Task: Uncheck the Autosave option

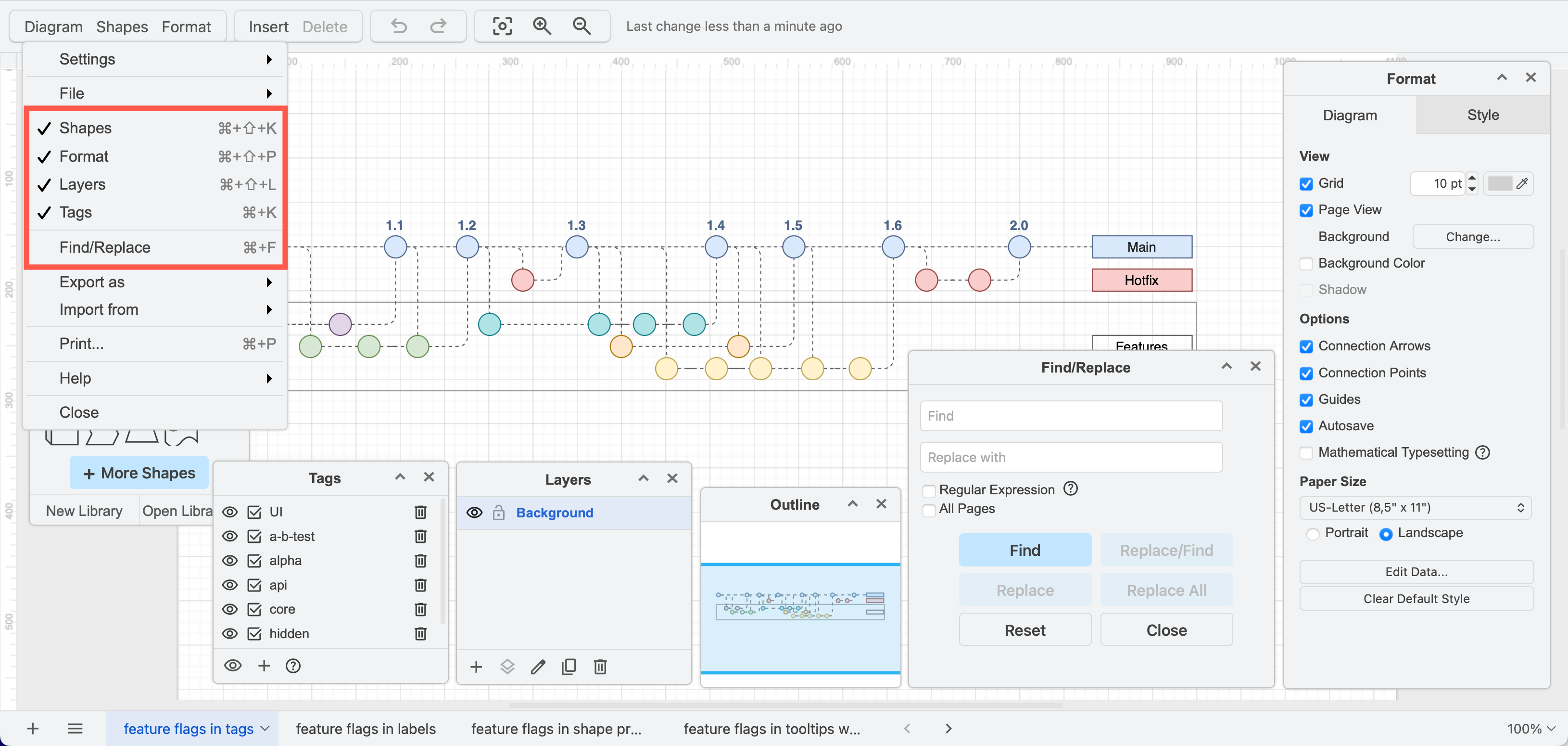Action: (1306, 426)
